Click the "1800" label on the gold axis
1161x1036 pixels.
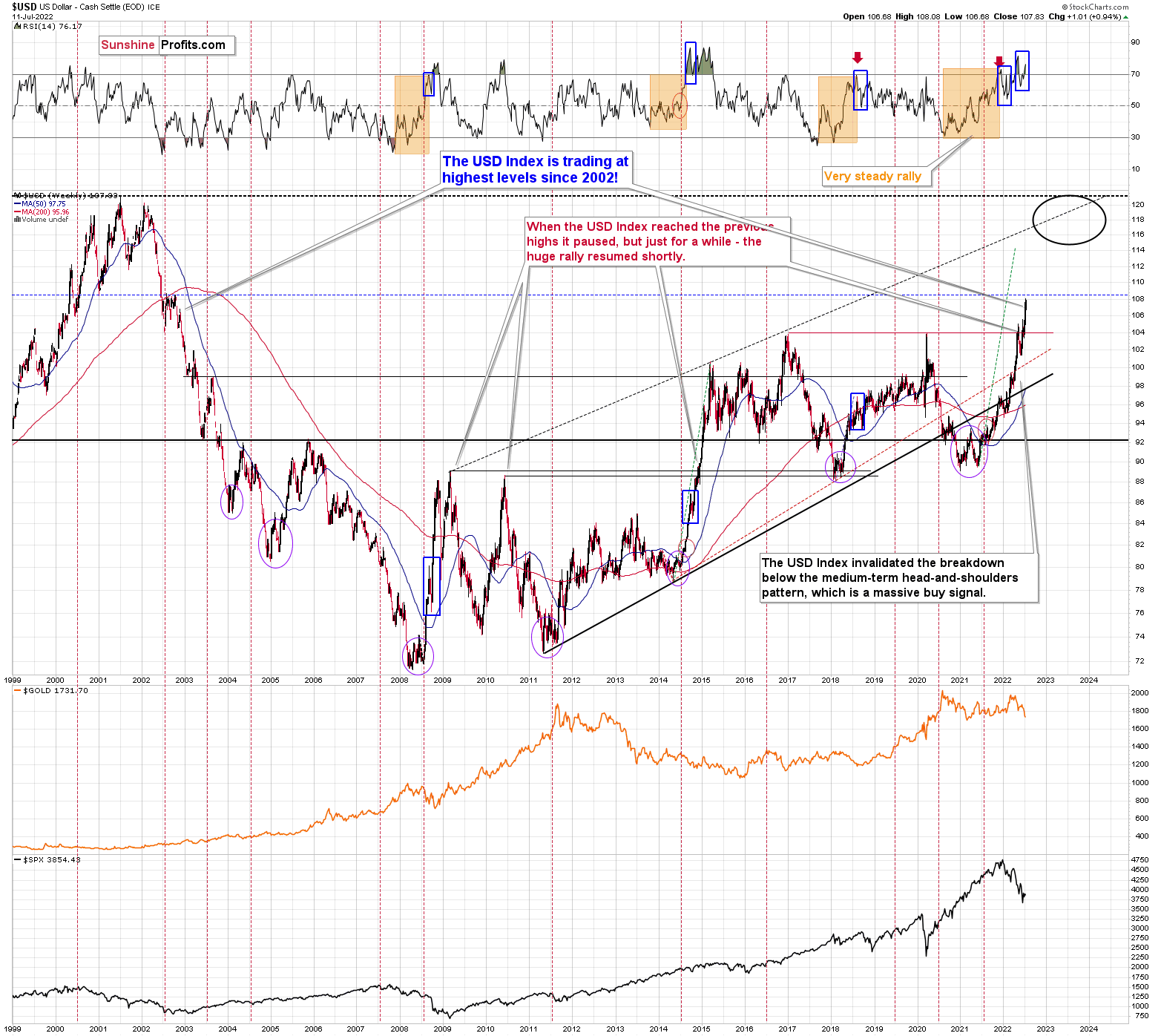[1139, 711]
